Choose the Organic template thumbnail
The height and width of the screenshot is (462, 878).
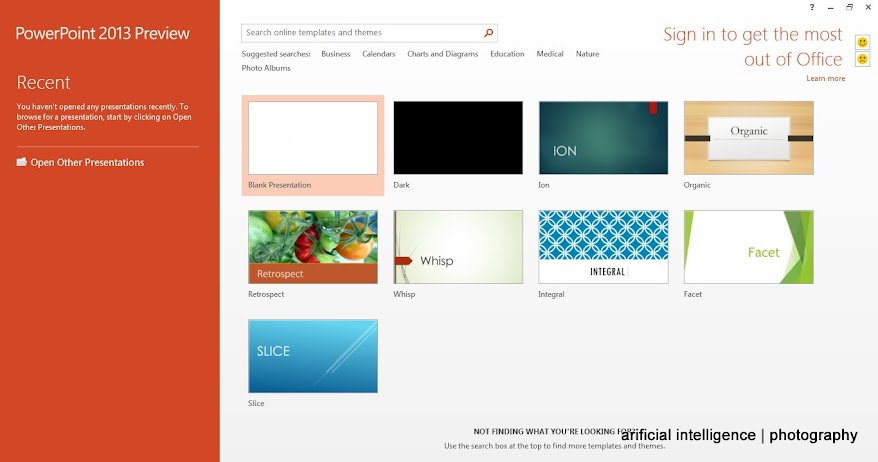pyautogui.click(x=749, y=138)
